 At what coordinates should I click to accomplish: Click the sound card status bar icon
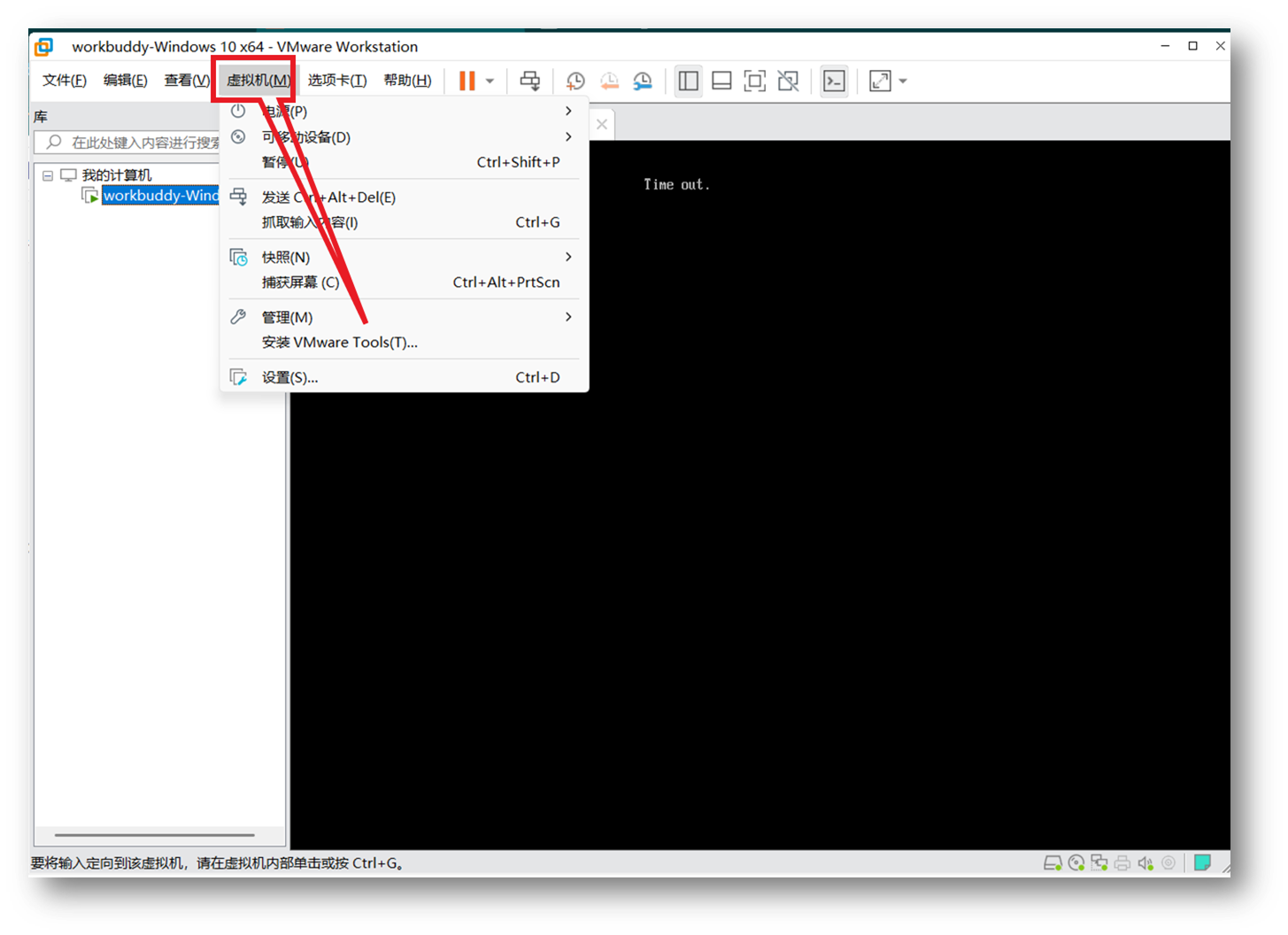[x=1145, y=862]
